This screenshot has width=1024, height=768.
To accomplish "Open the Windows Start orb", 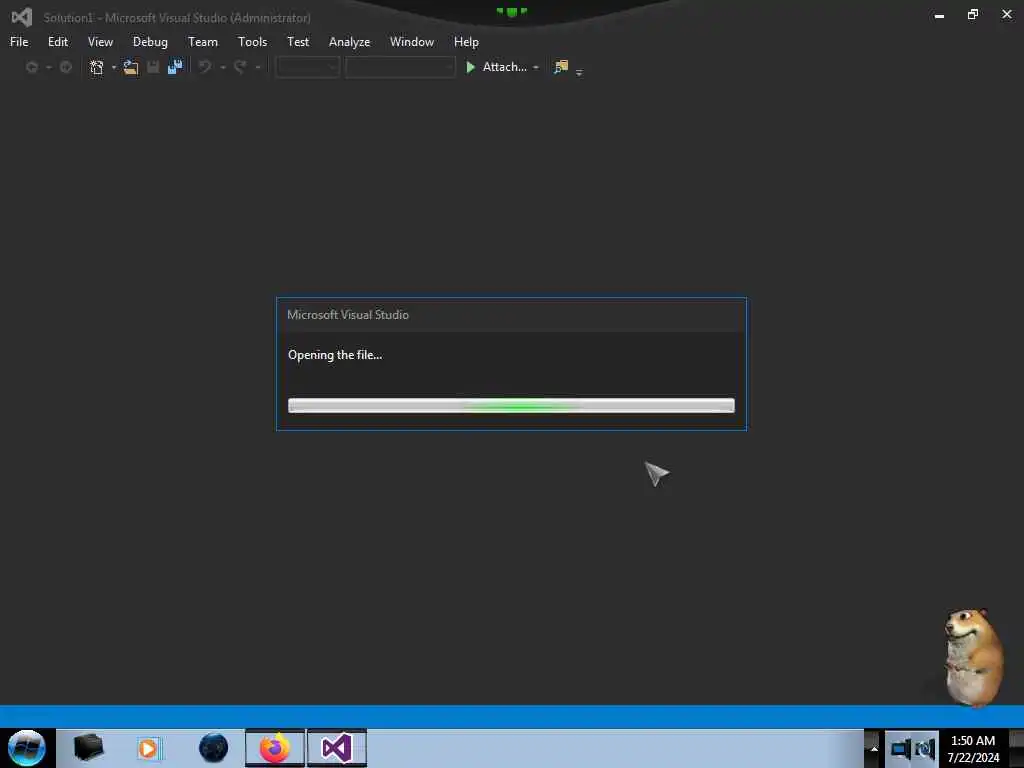I will click(x=27, y=748).
